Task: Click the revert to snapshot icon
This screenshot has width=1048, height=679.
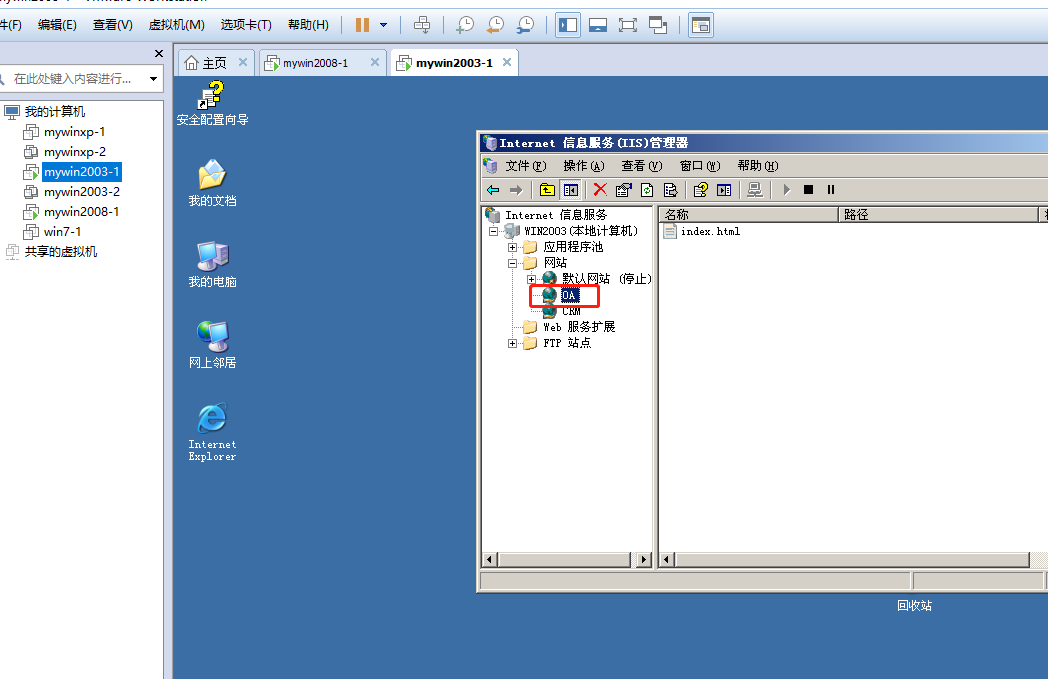Action: (x=495, y=25)
